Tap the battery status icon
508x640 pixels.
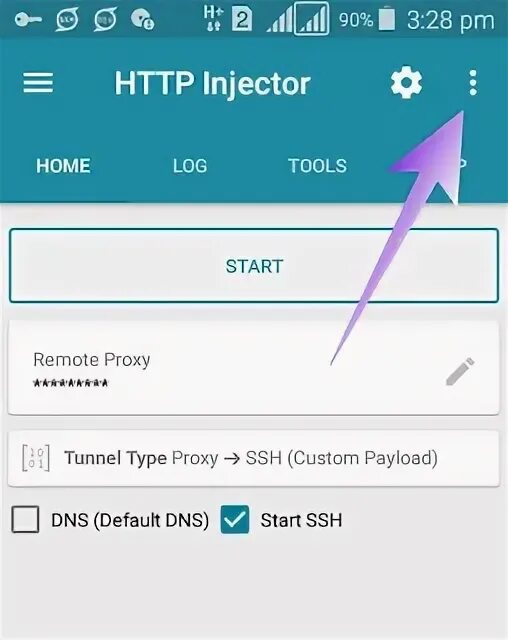tap(387, 20)
